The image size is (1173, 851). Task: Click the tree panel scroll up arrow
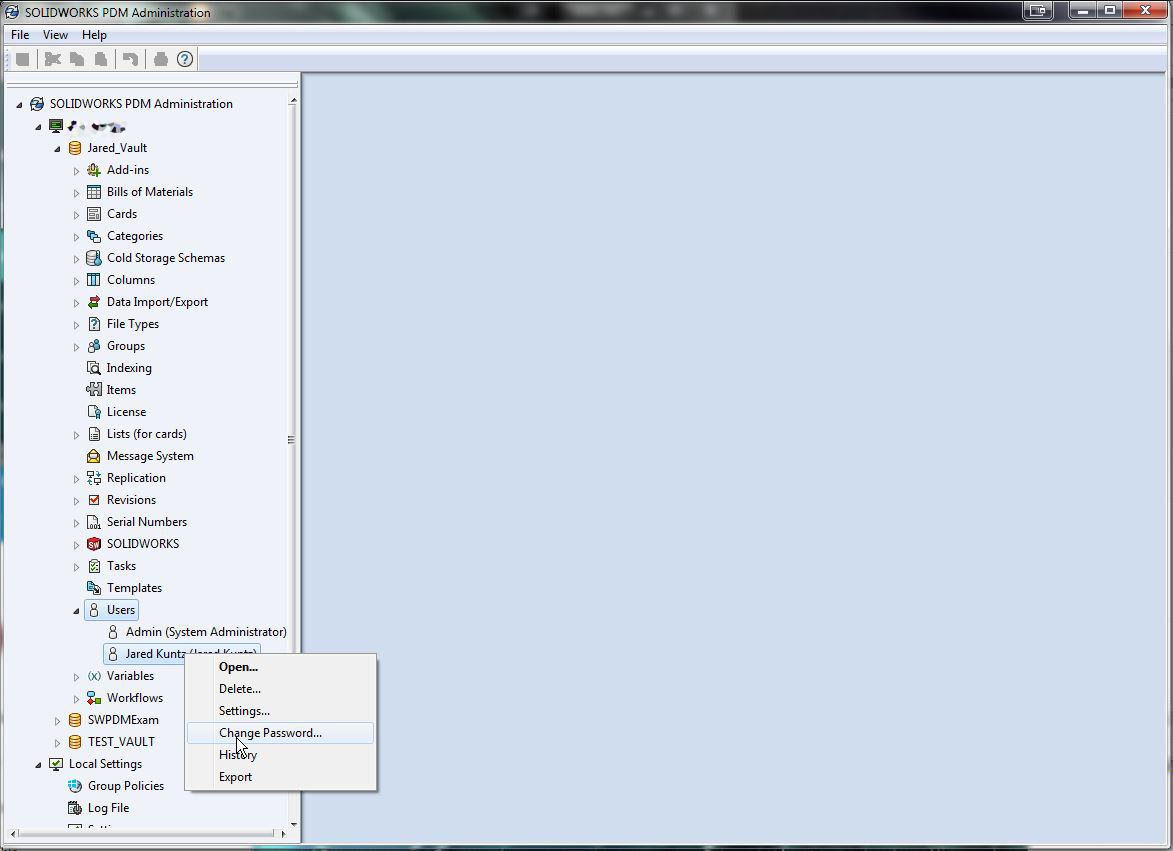coord(293,100)
